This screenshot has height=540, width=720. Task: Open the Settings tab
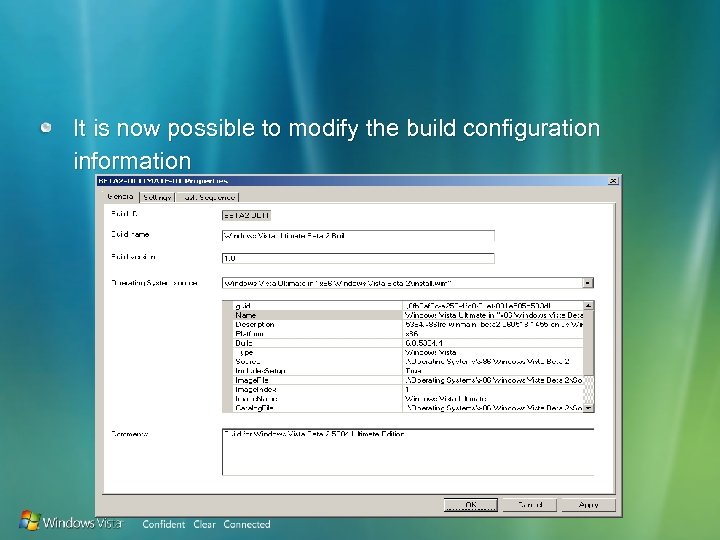click(x=157, y=197)
